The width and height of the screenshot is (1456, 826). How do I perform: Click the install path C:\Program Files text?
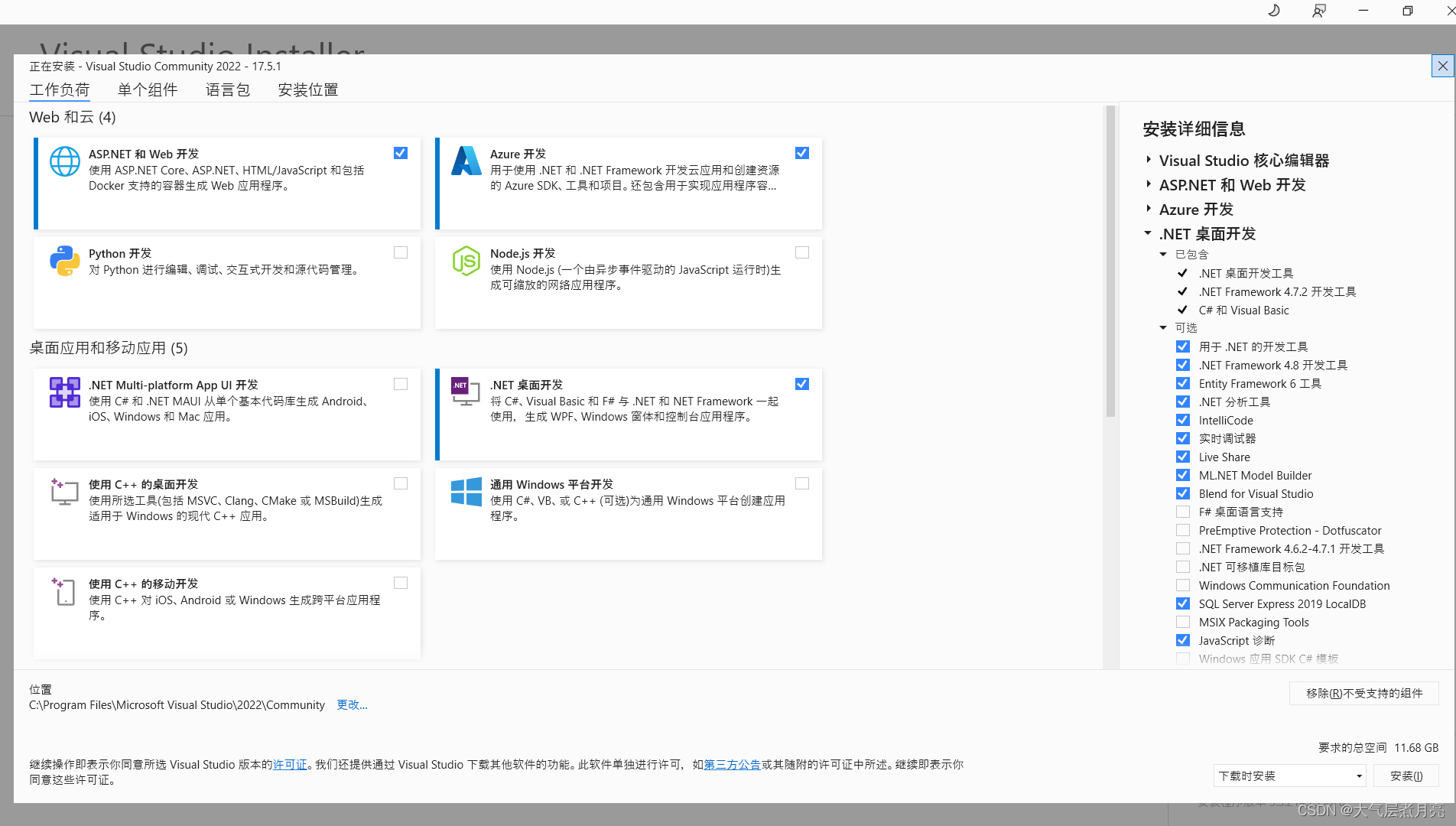click(177, 704)
